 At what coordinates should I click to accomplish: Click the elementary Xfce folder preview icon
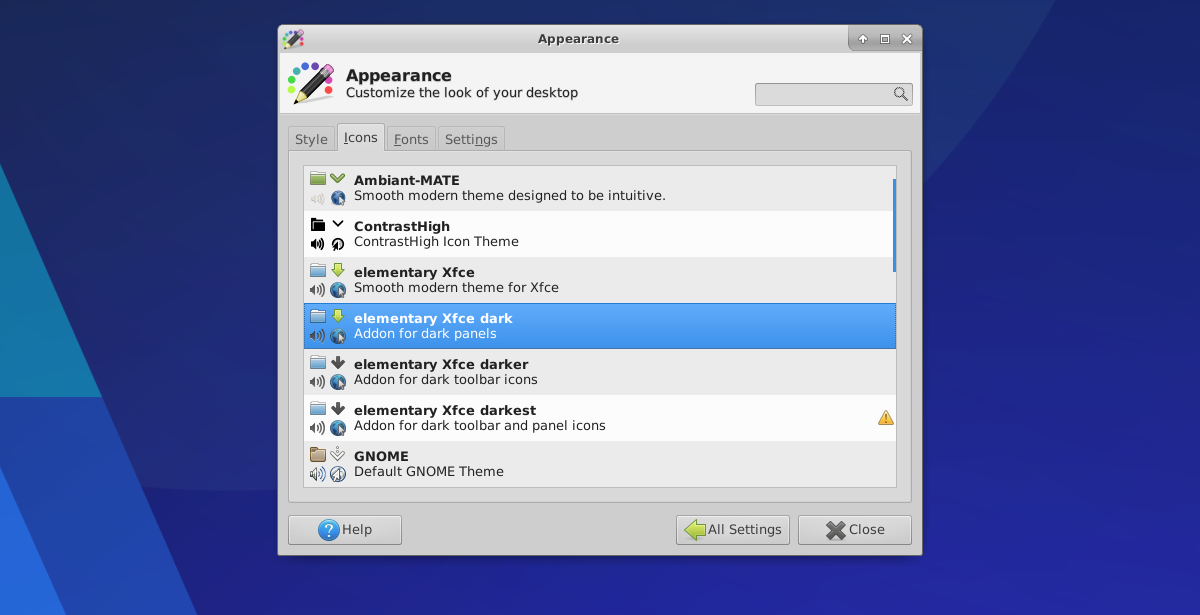[x=318, y=271]
